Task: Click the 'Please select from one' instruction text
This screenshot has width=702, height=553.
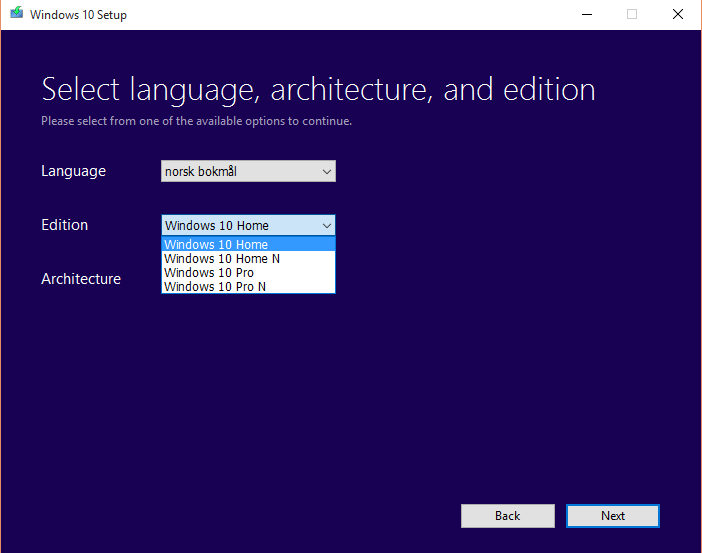Action: (197, 121)
